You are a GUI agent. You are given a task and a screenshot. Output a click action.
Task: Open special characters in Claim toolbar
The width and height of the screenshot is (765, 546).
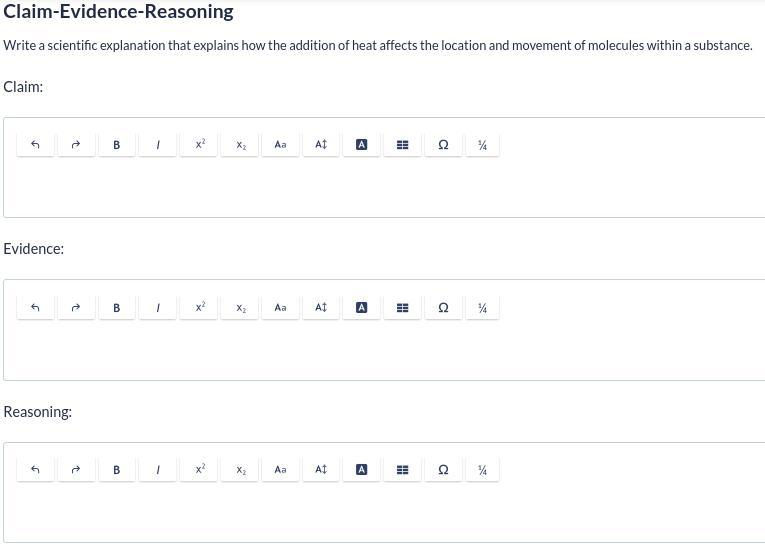[443, 145]
